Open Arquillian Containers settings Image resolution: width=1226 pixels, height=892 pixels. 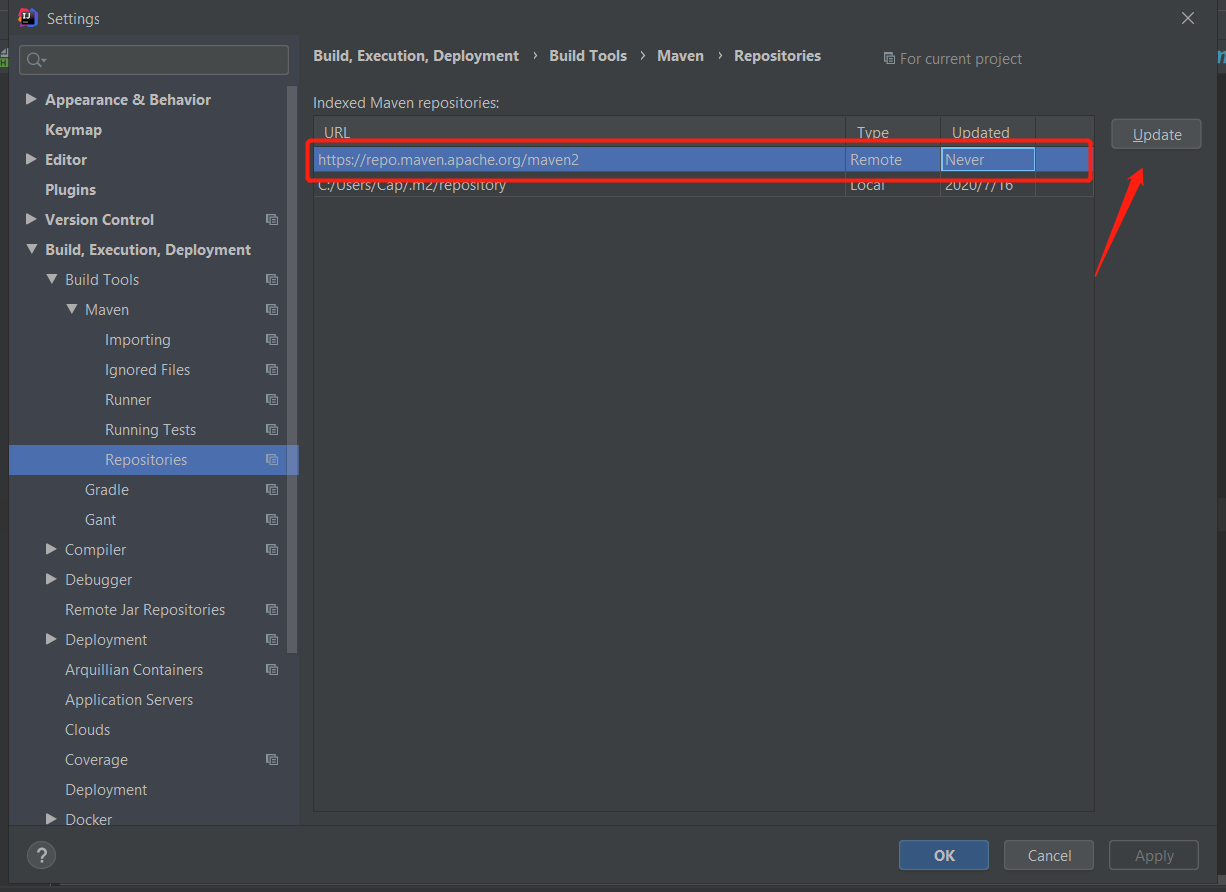(x=134, y=670)
